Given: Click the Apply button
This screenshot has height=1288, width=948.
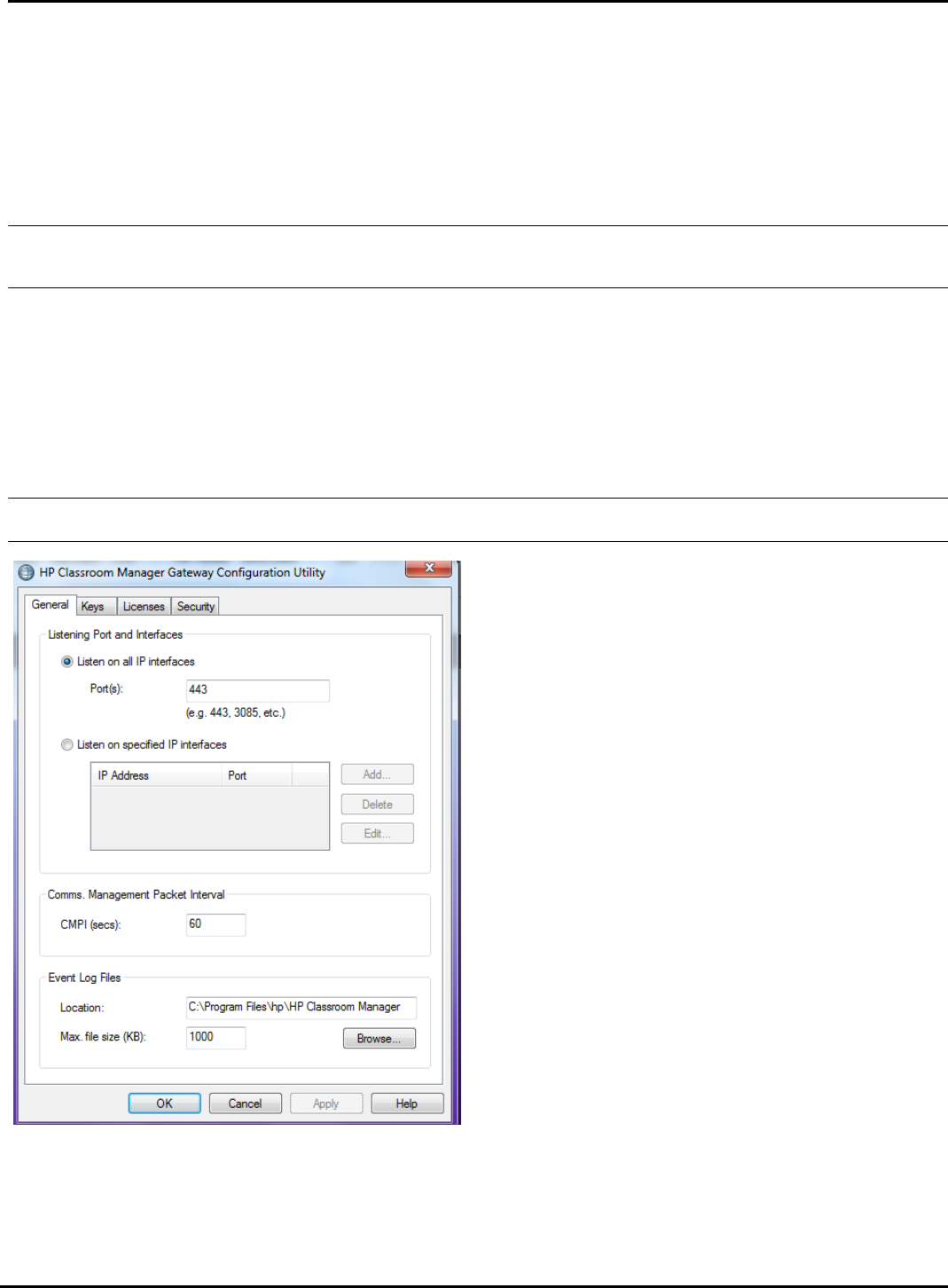Looking at the screenshot, I should pos(326,1103).
